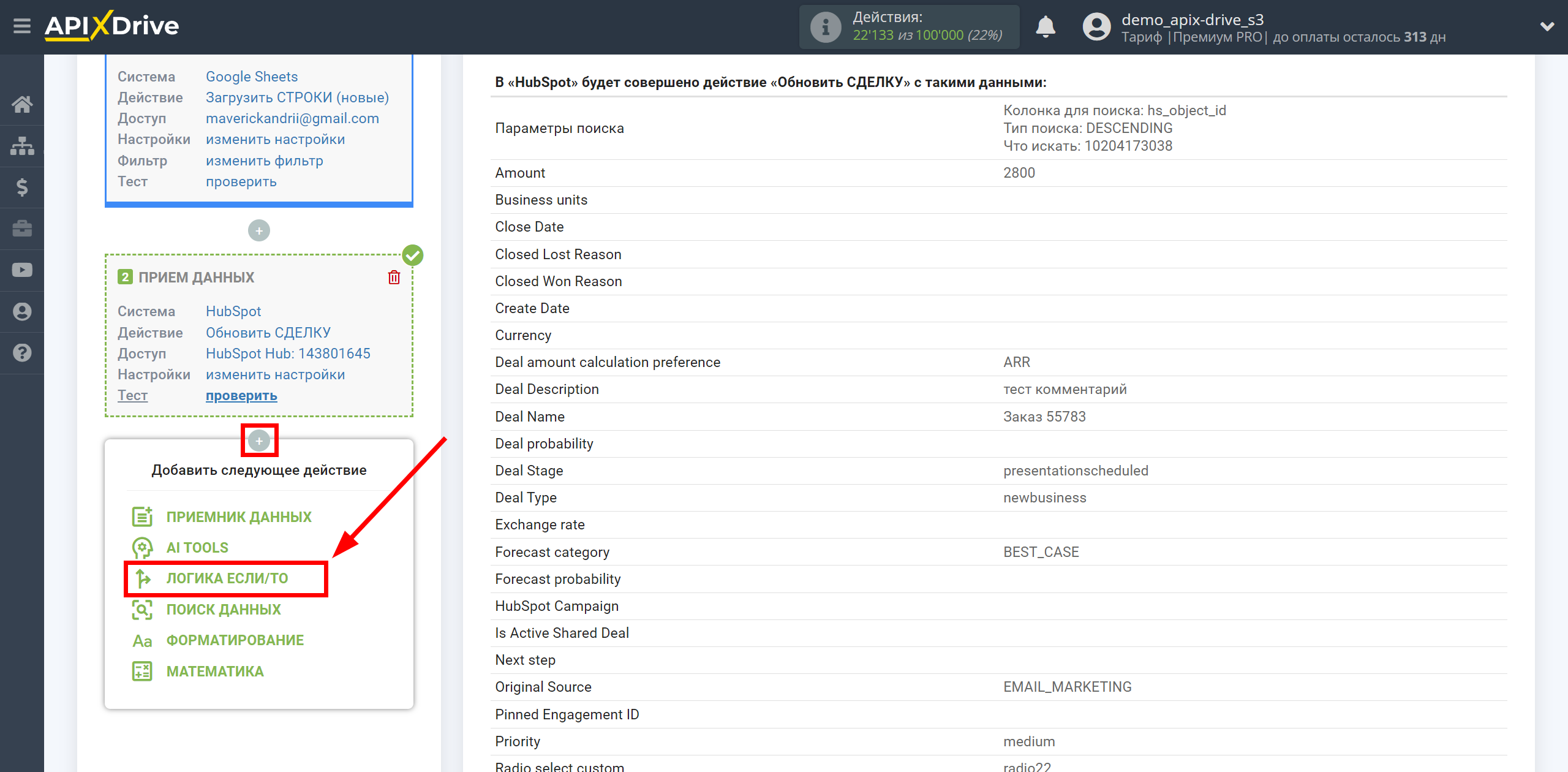The height and width of the screenshot is (772, 1568).
Task: Open the HubSpot system link
Action: click(233, 311)
